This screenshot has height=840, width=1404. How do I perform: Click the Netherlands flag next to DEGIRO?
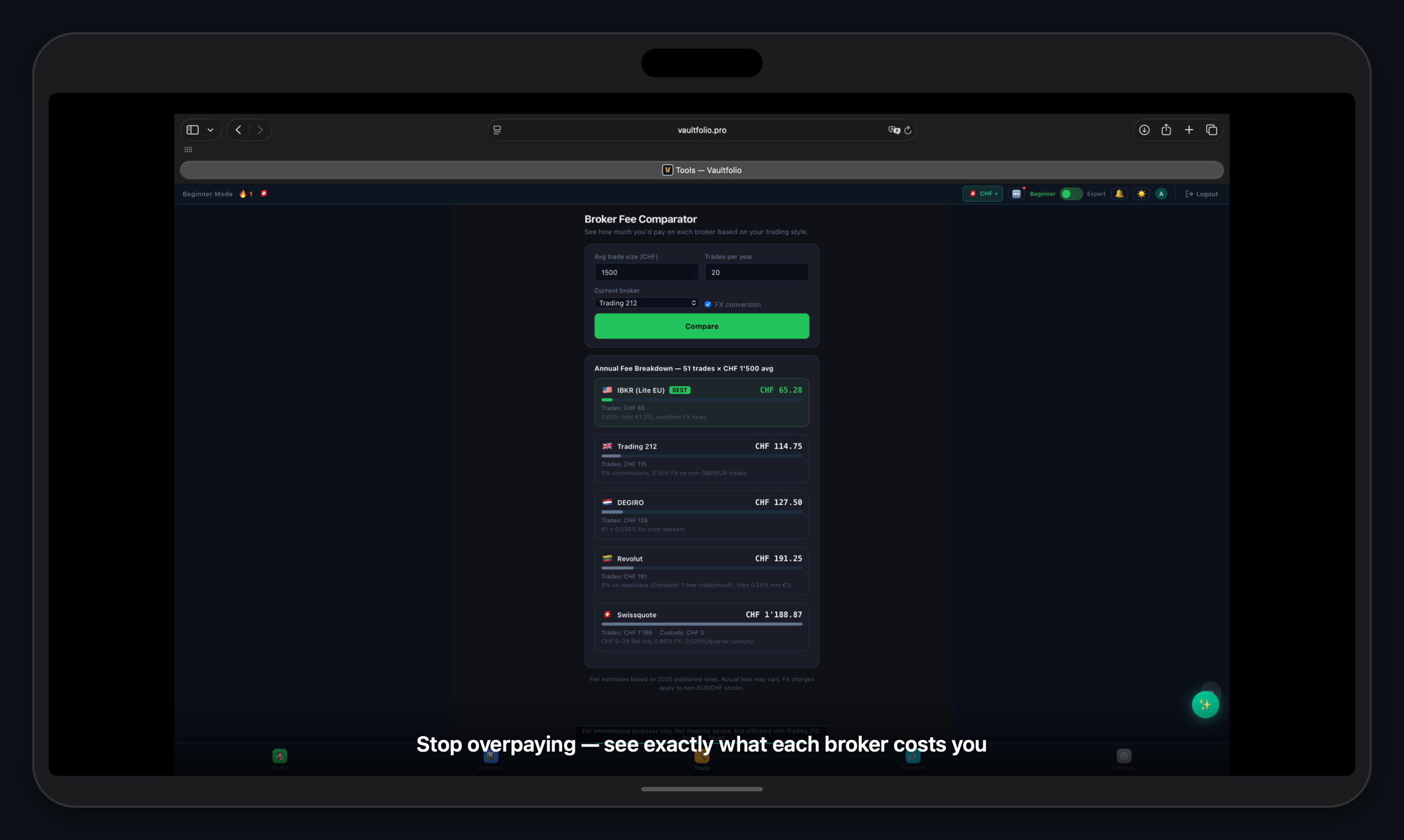(607, 502)
